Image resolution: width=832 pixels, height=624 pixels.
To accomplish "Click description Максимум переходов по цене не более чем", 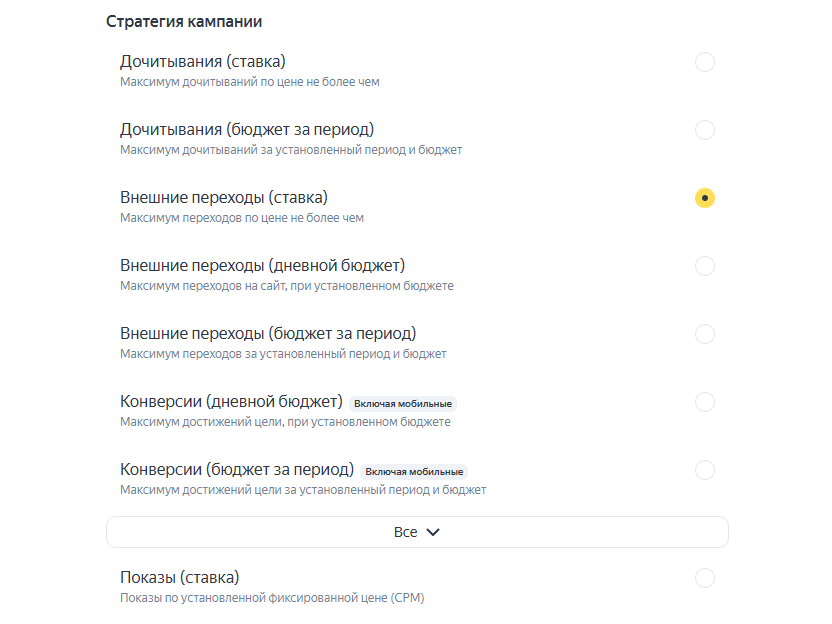I will [x=242, y=218].
